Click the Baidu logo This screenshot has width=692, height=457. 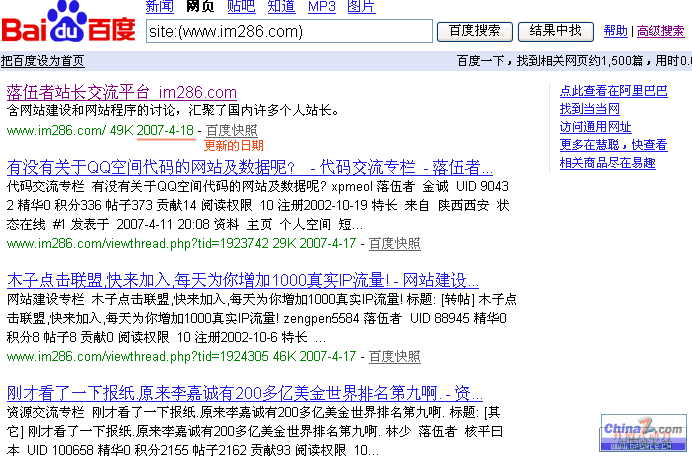69,22
